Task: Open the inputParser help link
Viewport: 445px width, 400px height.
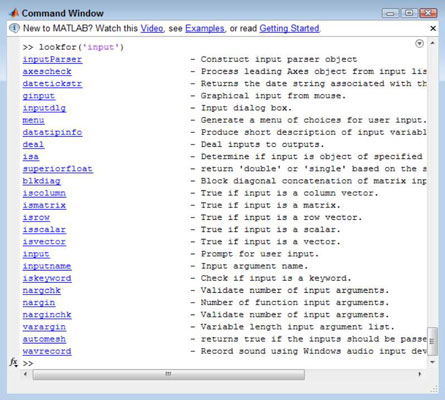Action: [x=52, y=59]
